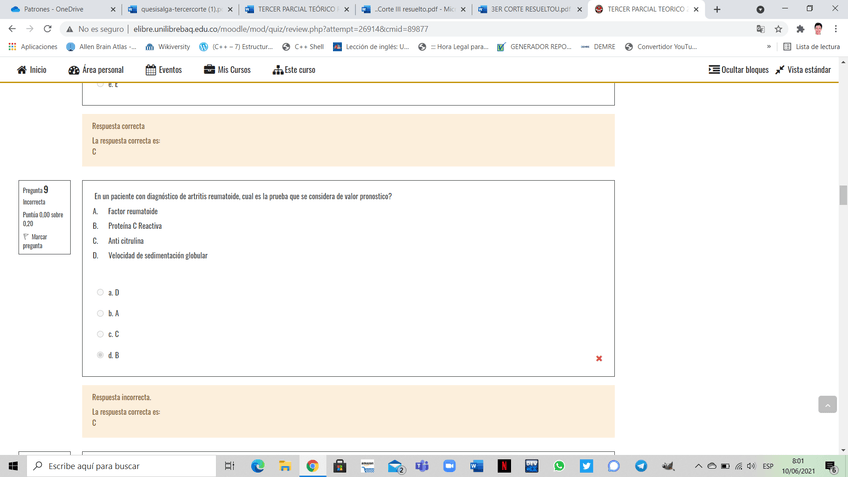Launch Zoom from the taskbar

(449, 466)
